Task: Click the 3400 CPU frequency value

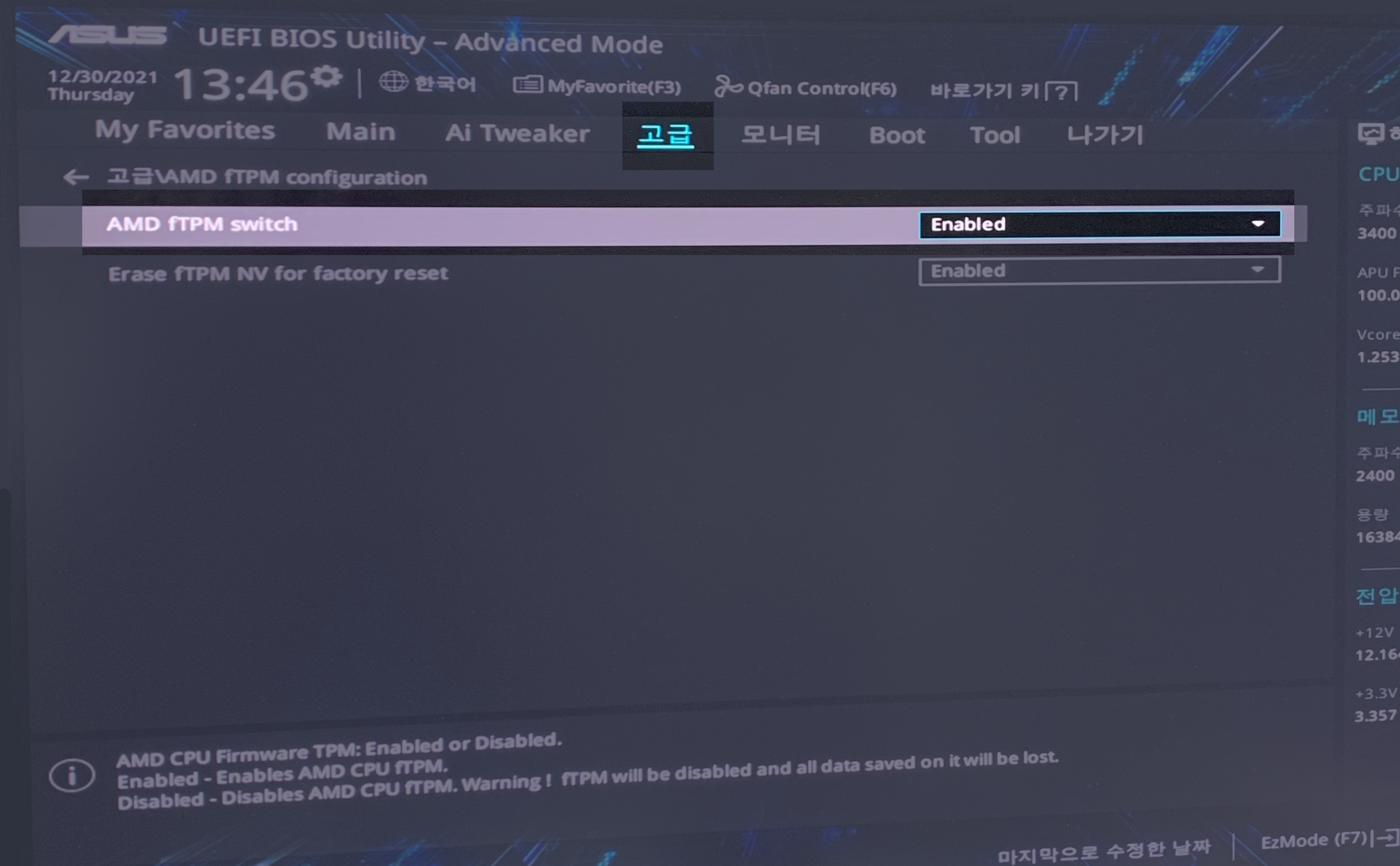Action: pyautogui.click(x=1377, y=233)
